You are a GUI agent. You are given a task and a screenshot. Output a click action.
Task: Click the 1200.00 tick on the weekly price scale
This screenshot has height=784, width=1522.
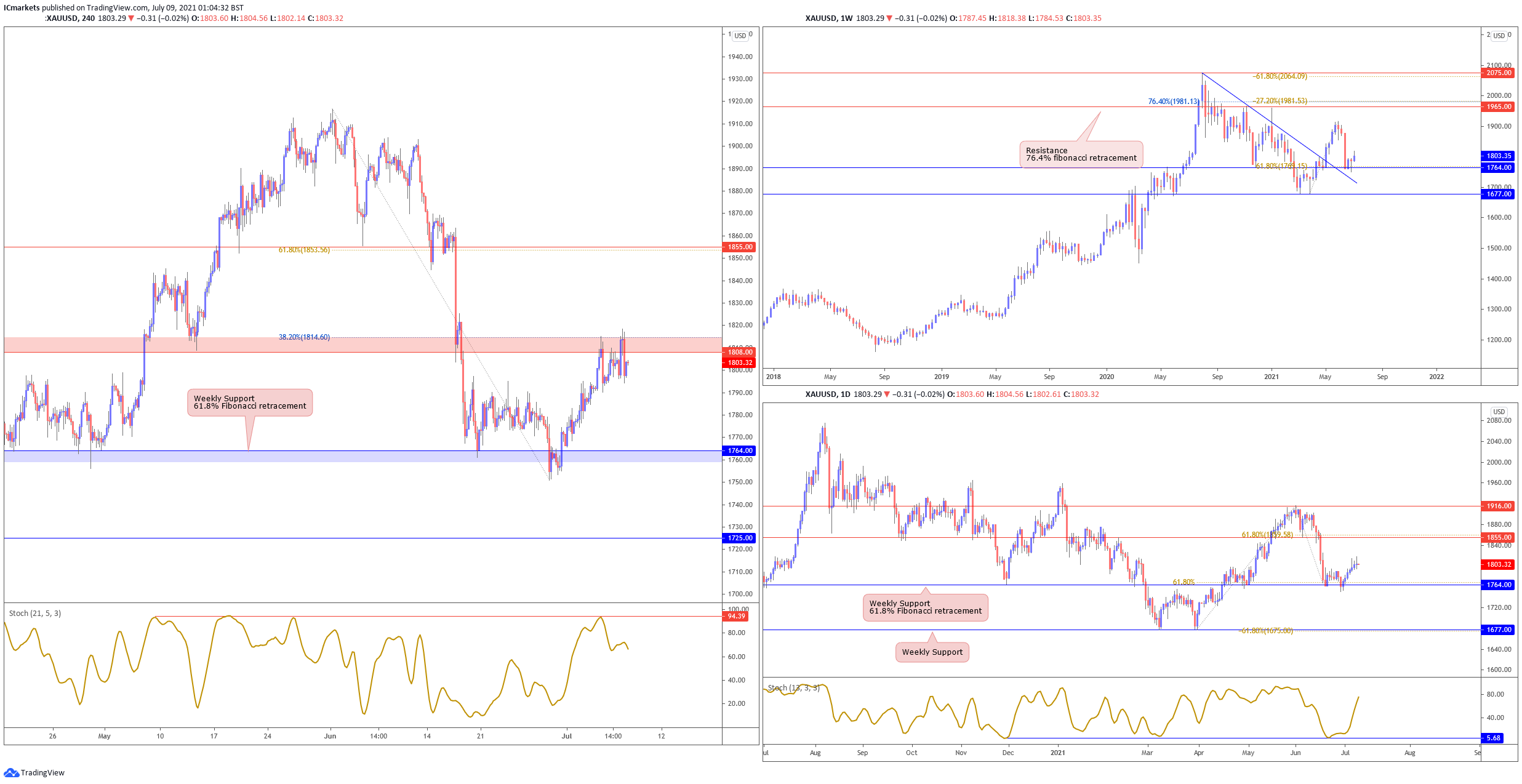point(1499,340)
